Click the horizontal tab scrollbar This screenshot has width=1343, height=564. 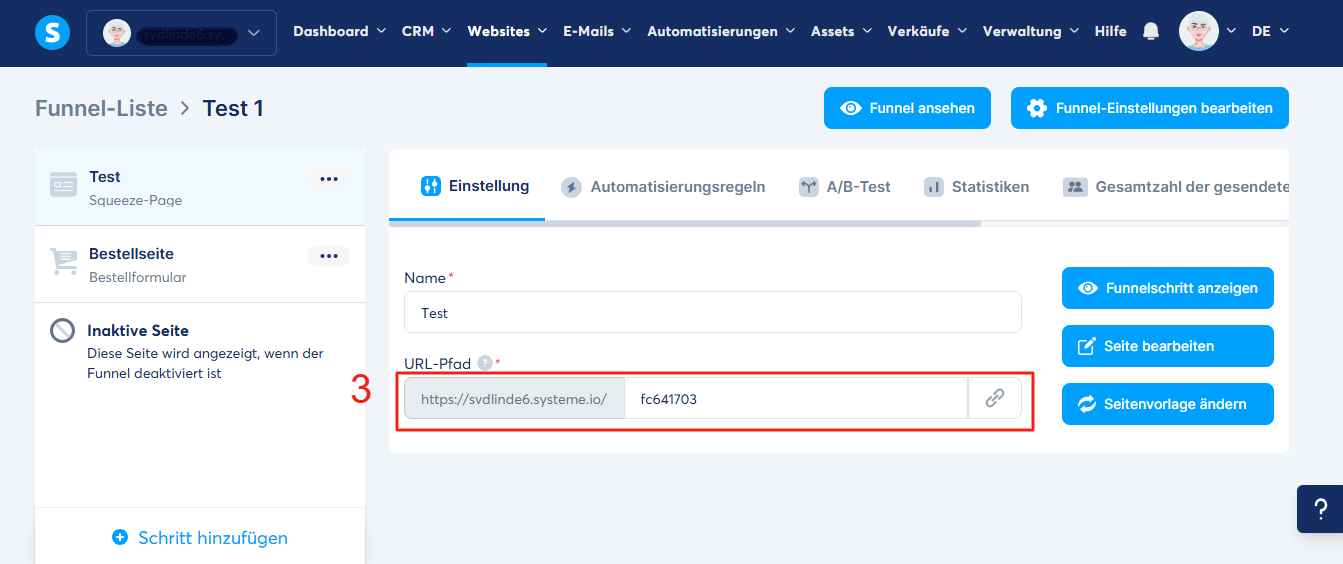click(685, 224)
